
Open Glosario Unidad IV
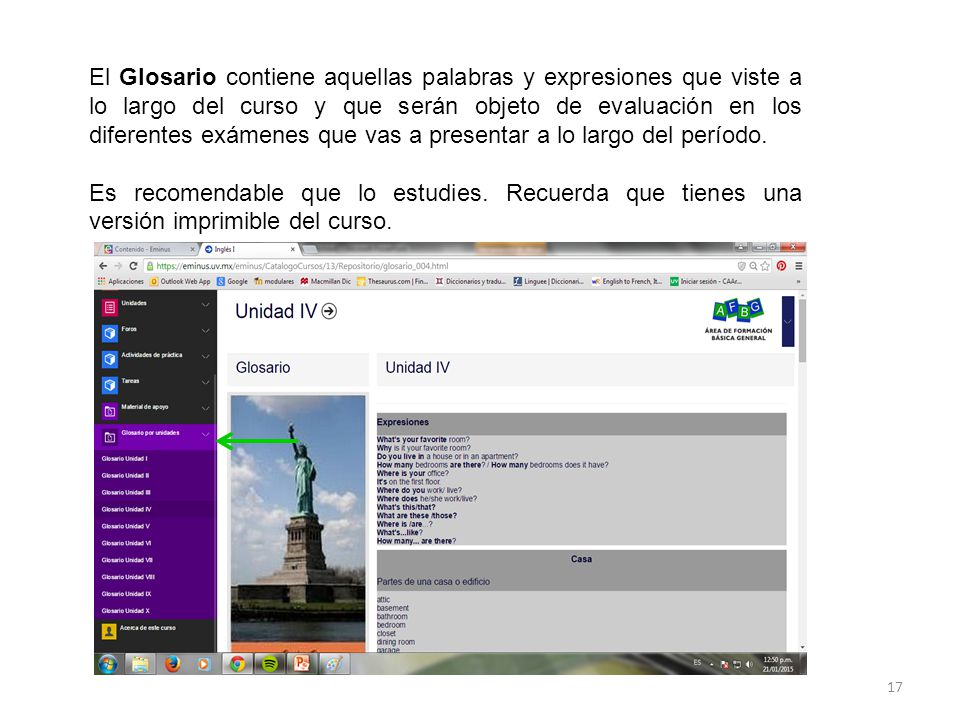click(127, 509)
